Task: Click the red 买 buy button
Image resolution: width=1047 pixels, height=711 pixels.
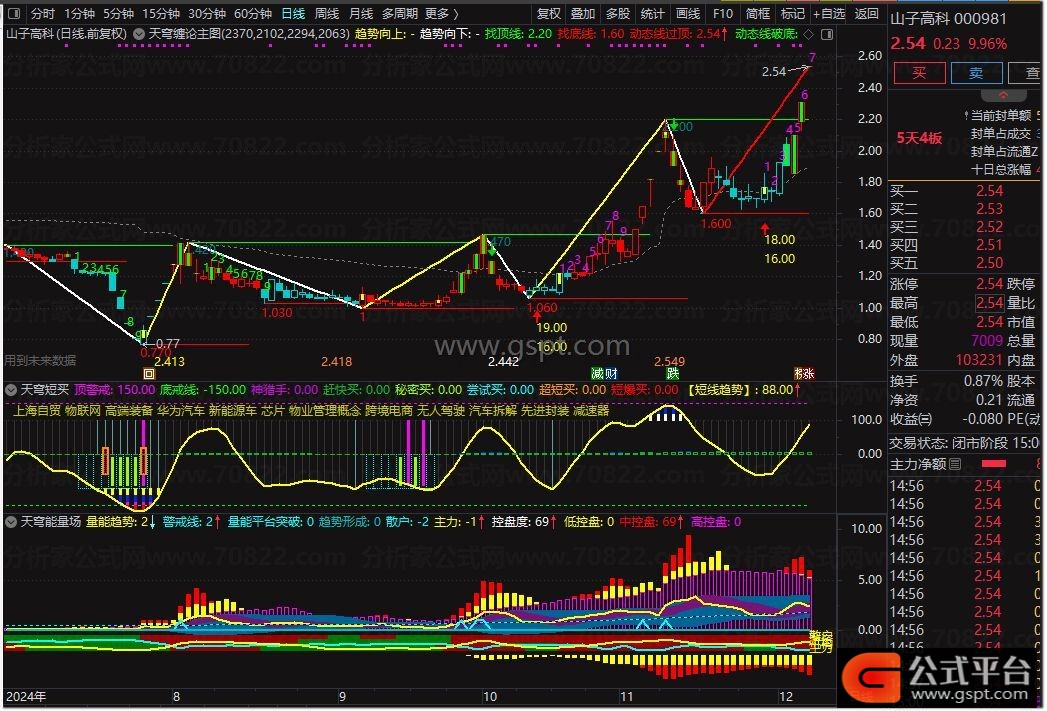Action: (x=919, y=73)
